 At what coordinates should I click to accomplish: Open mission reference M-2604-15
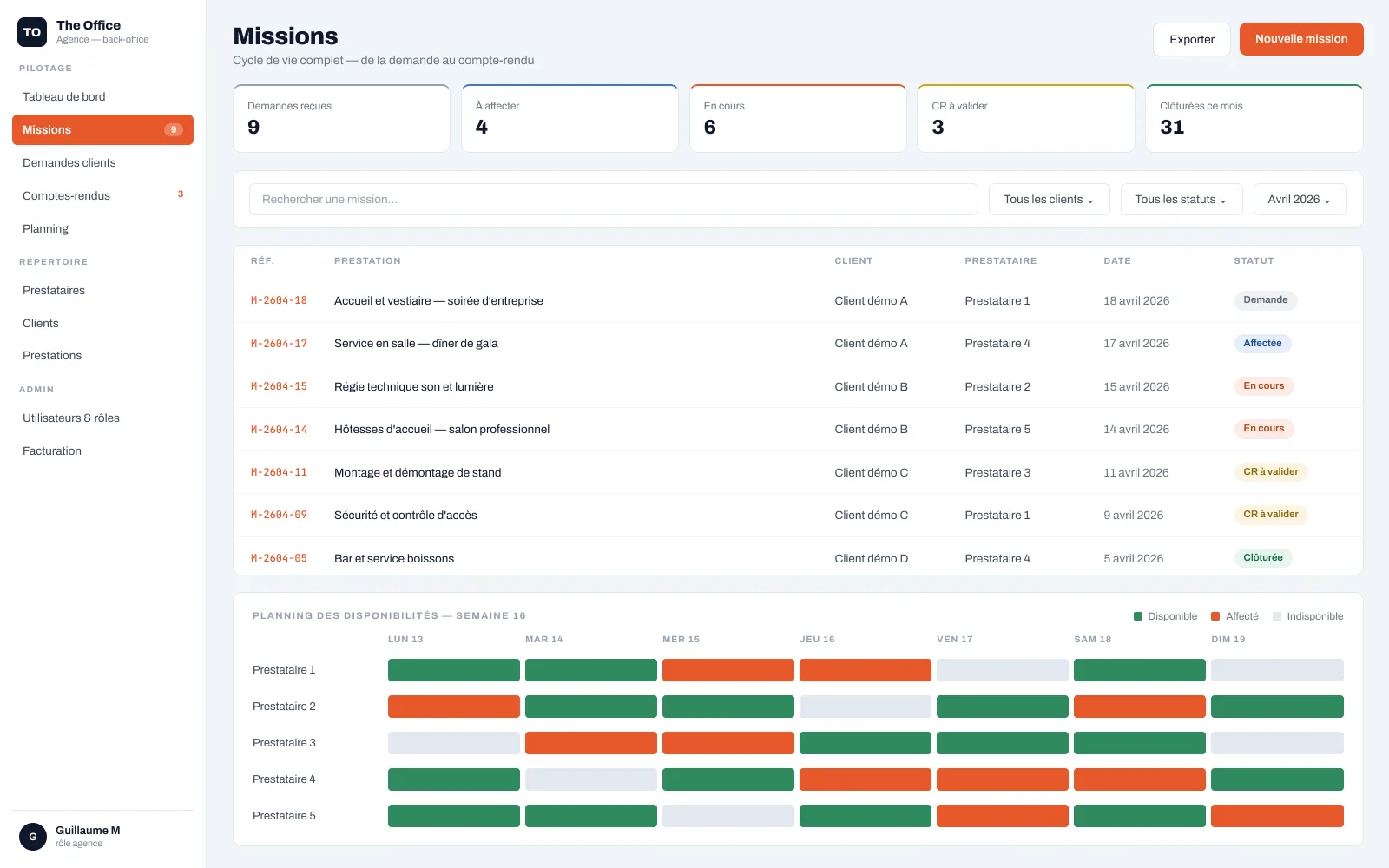(x=279, y=387)
